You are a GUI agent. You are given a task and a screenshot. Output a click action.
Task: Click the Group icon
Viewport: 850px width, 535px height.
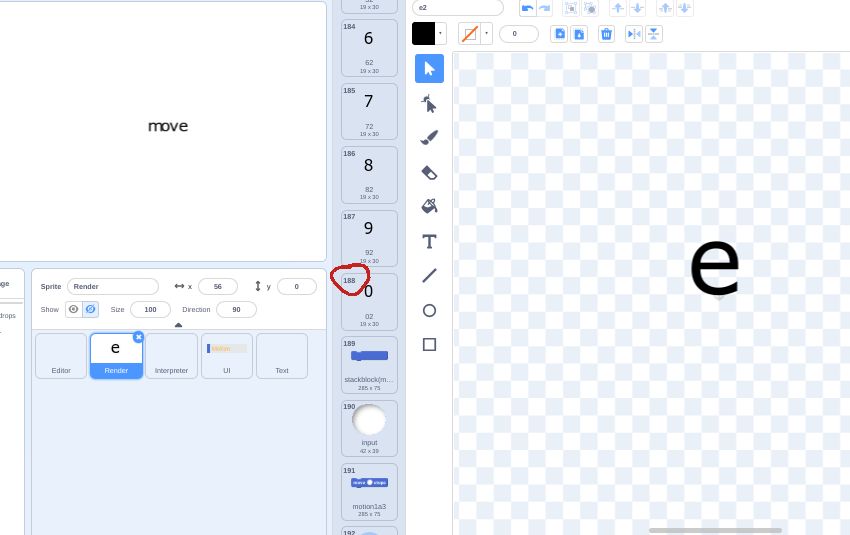tap(571, 8)
